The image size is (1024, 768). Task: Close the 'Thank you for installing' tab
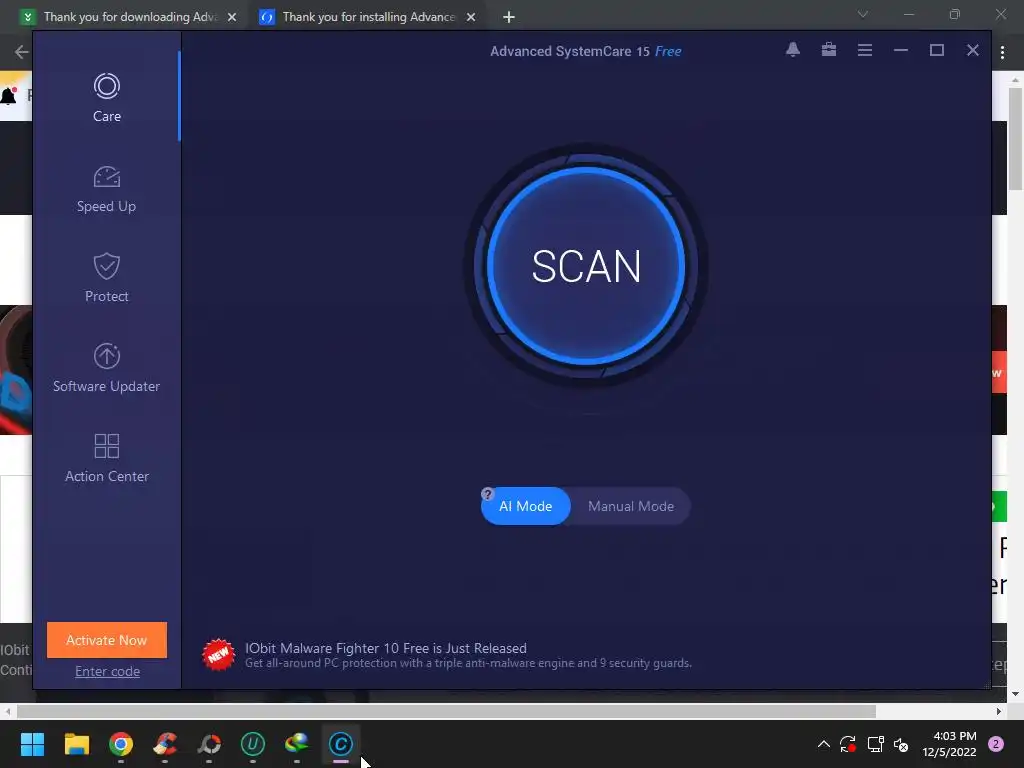(471, 17)
